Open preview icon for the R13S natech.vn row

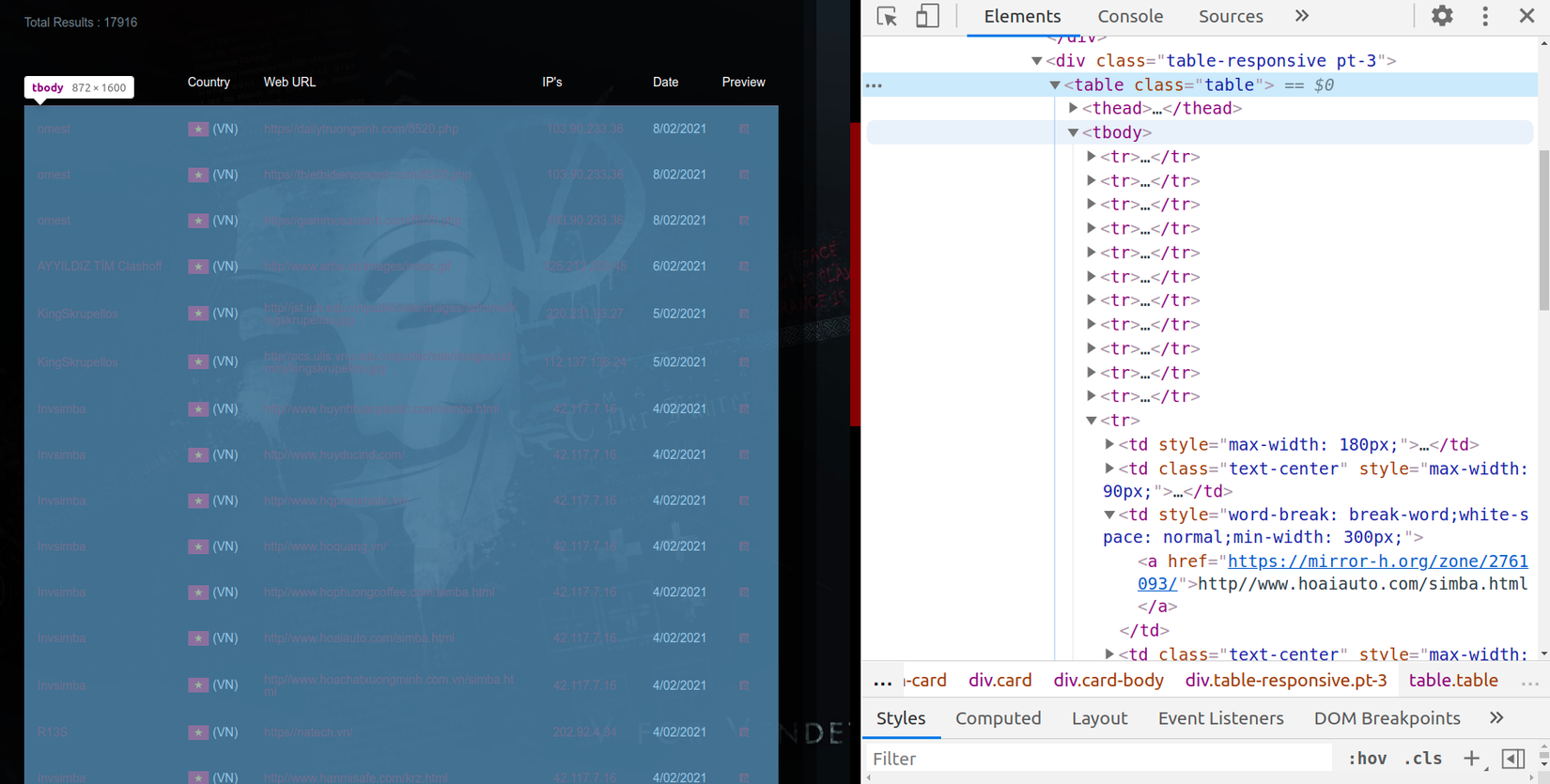(x=744, y=732)
